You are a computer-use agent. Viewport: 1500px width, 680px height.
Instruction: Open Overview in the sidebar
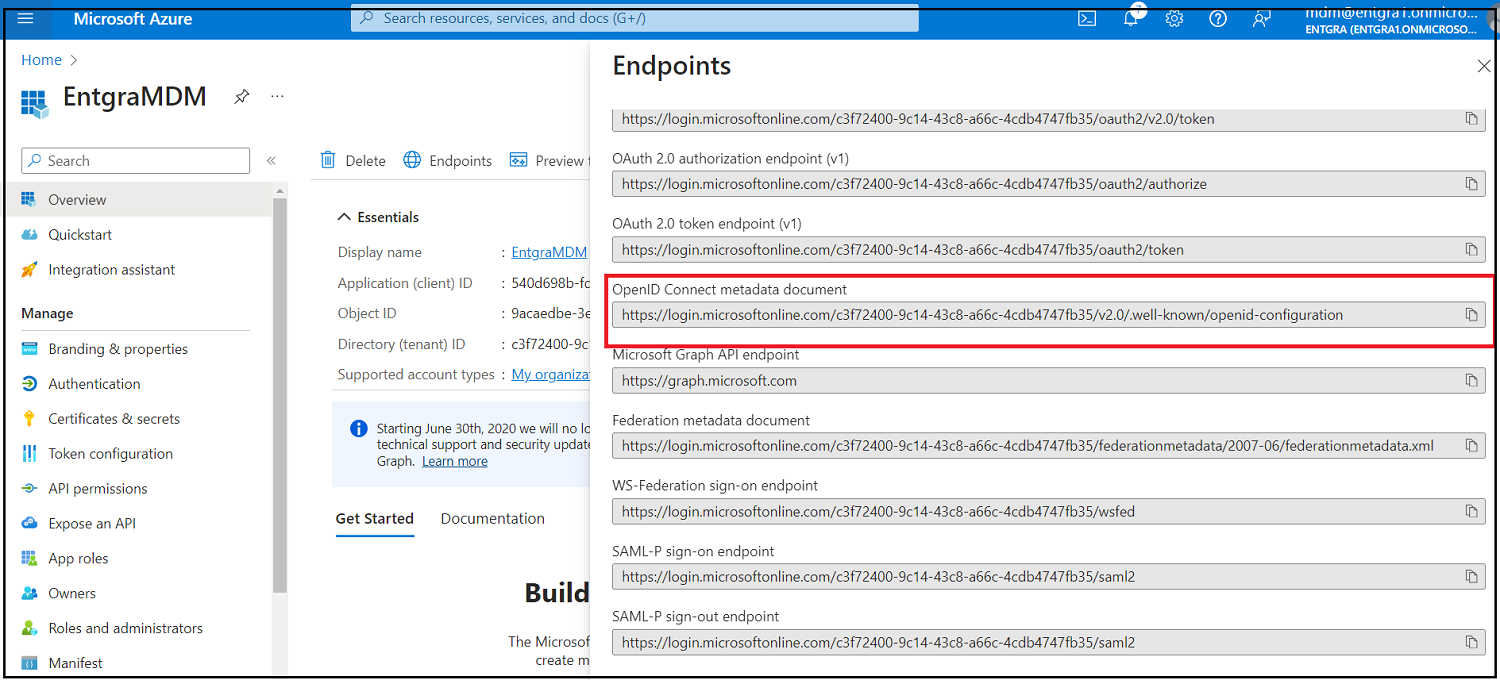(x=136, y=200)
